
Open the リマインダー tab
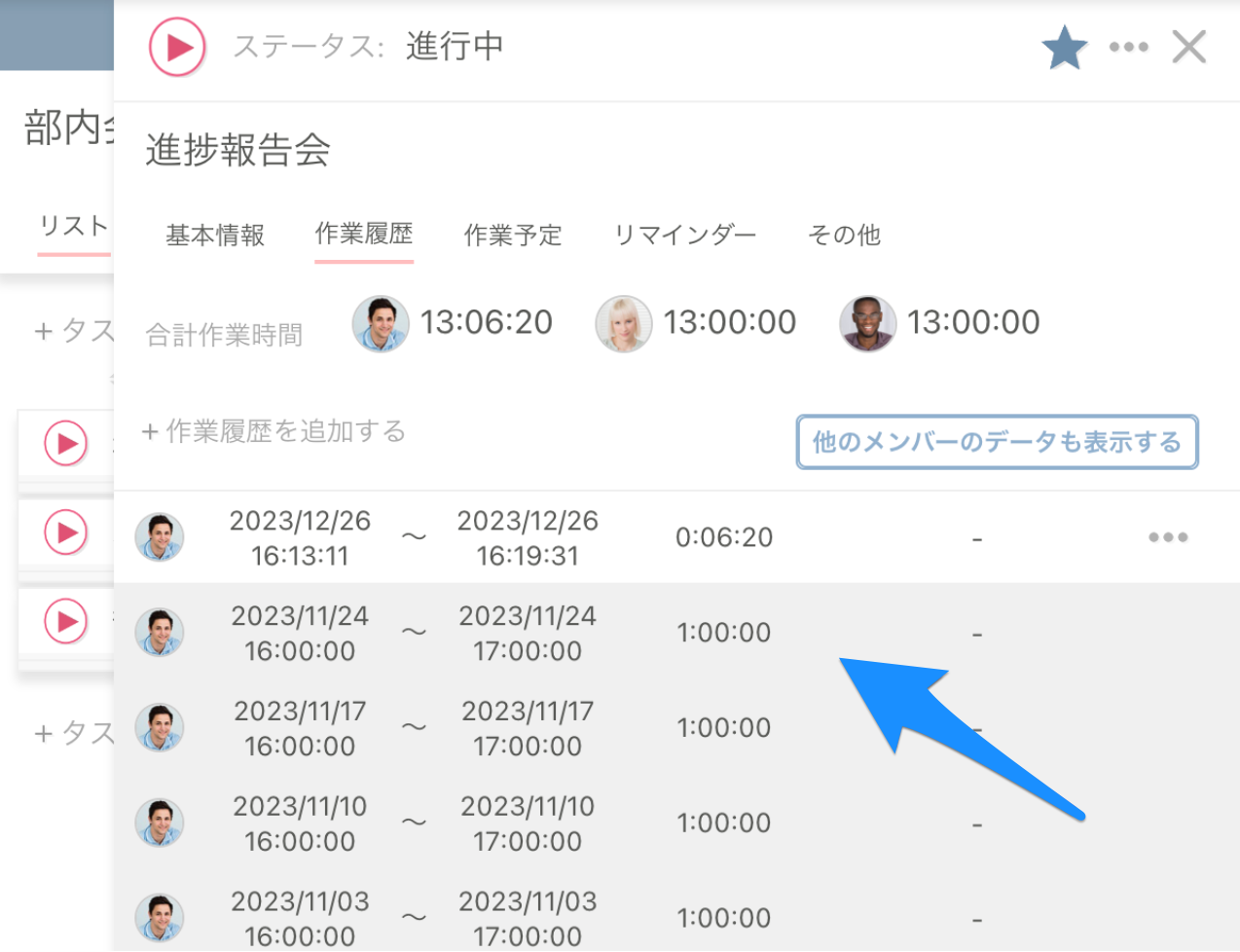click(684, 235)
